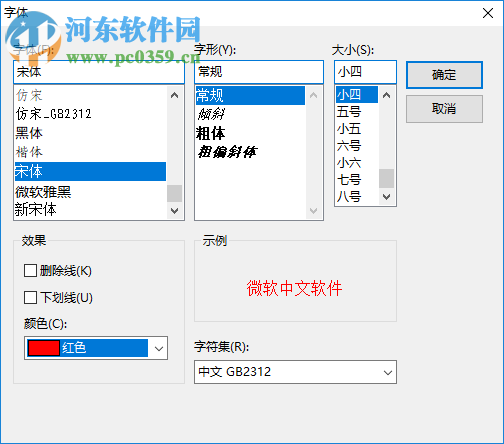Select 微软雅黑 in the font list
The width and height of the screenshot is (504, 444).
(x=90, y=192)
